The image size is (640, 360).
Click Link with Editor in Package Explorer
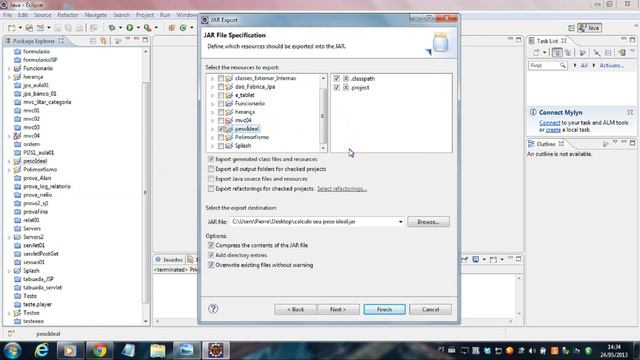(104, 41)
